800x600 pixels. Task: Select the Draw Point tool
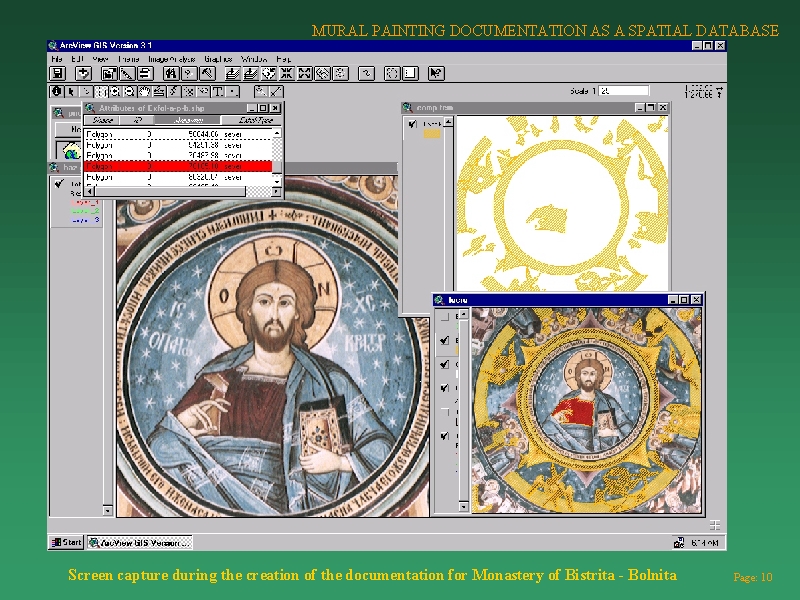click(x=233, y=92)
